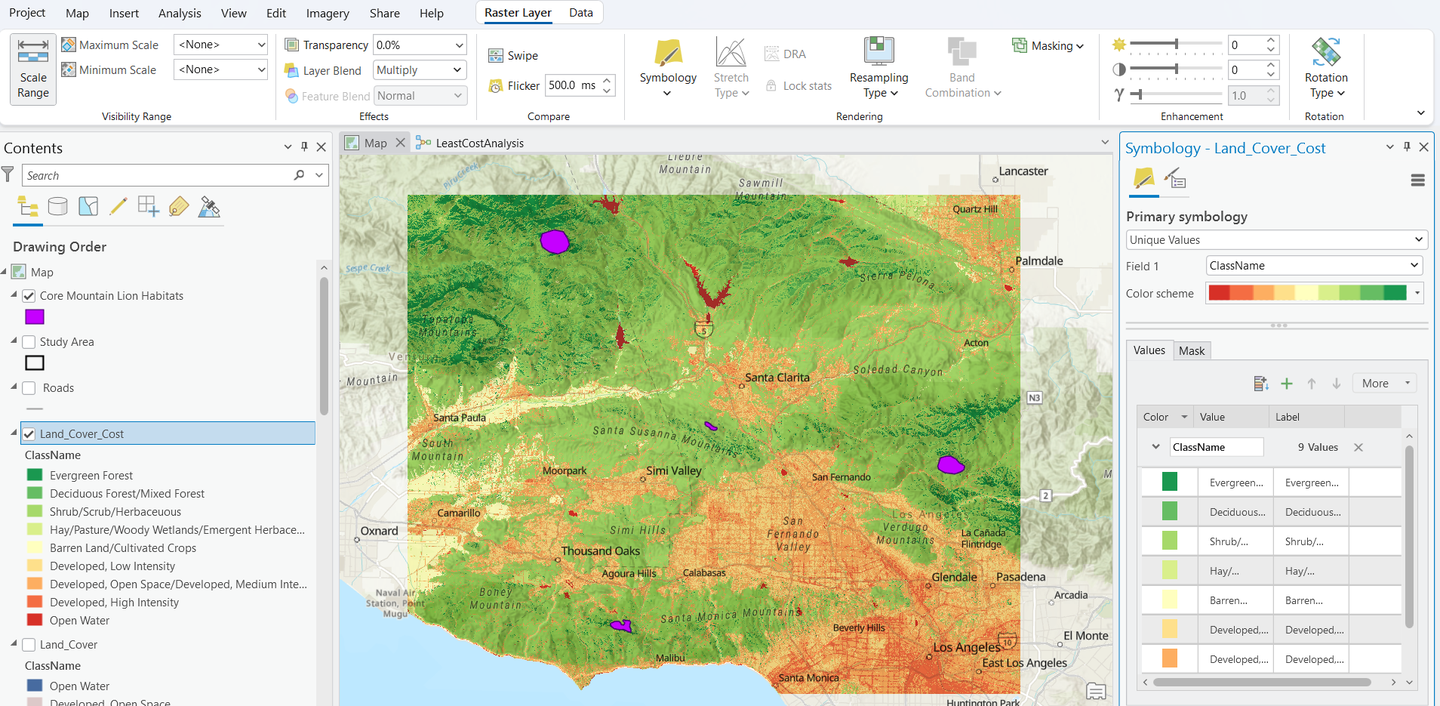Click the Evergreen Forest color swatch
The image size is (1440, 706).
[x=1170, y=482]
